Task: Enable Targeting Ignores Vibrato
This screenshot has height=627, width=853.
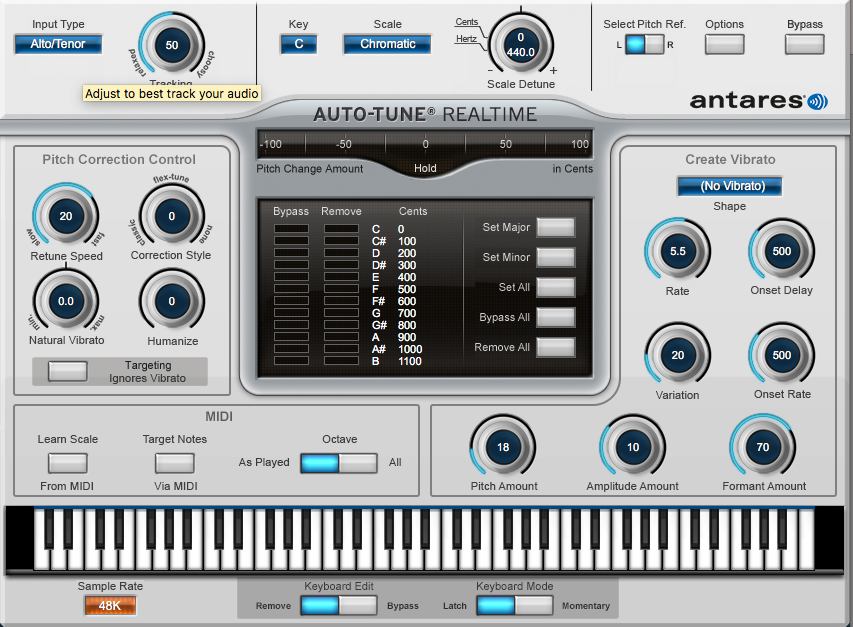Action: [x=67, y=371]
